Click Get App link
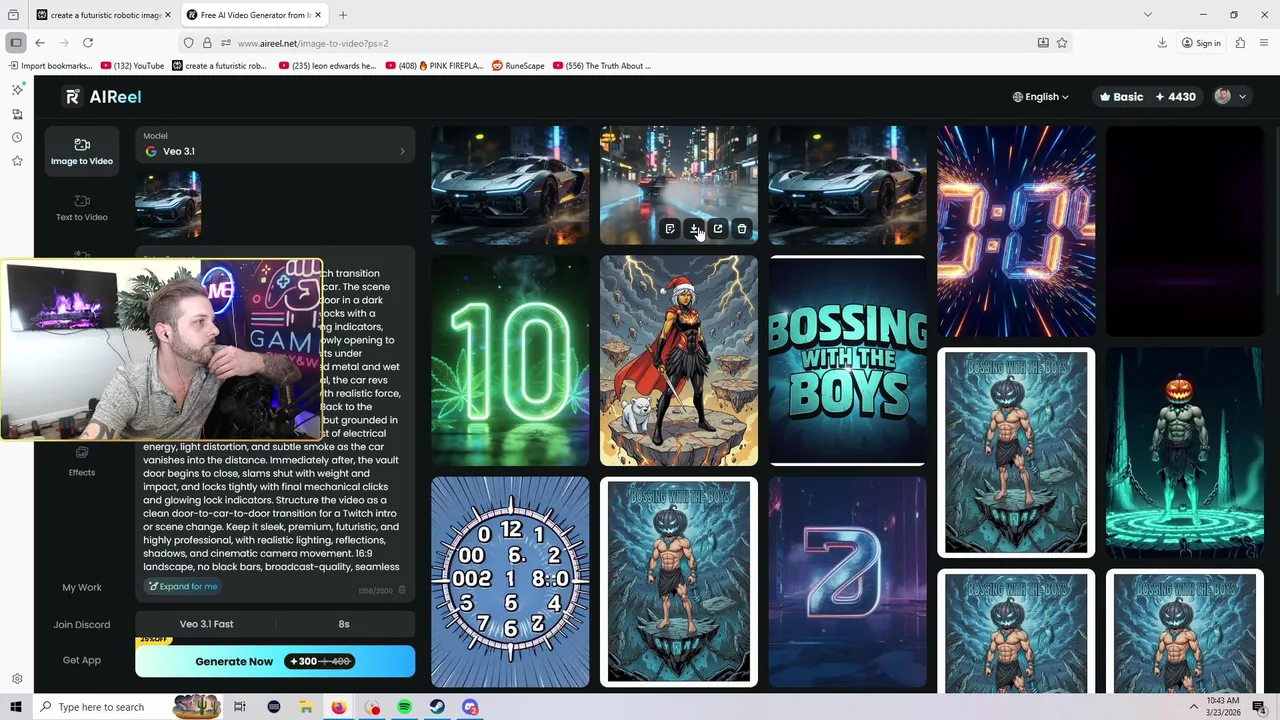 point(82,660)
